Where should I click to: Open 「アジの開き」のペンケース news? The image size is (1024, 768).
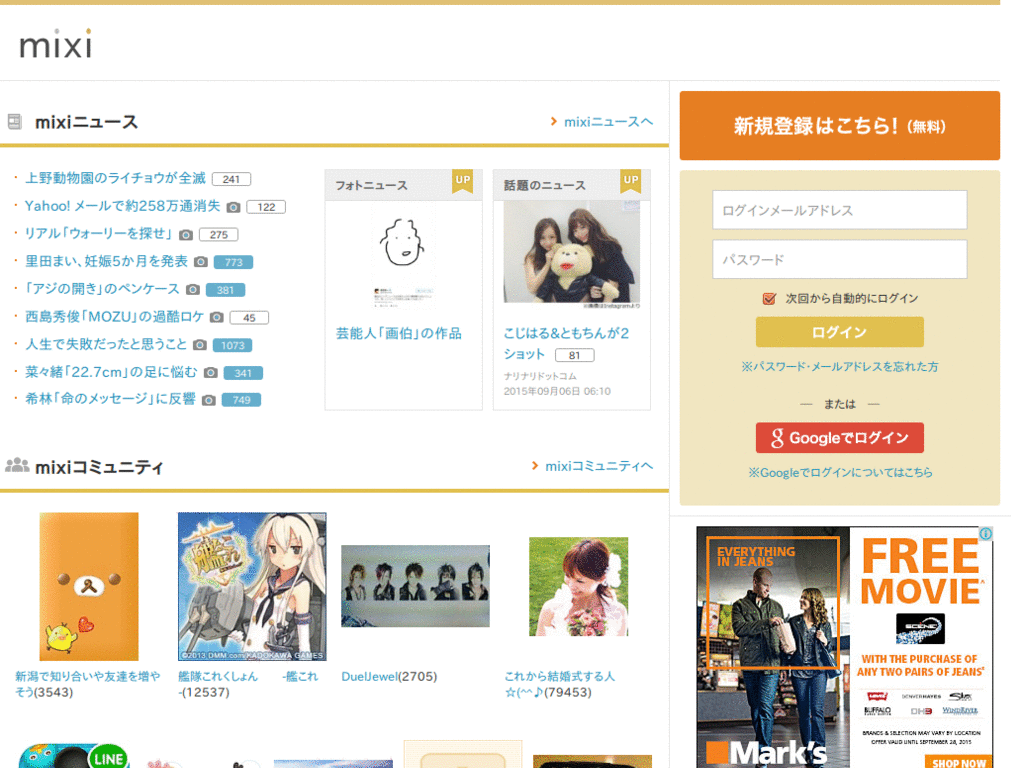(103, 289)
